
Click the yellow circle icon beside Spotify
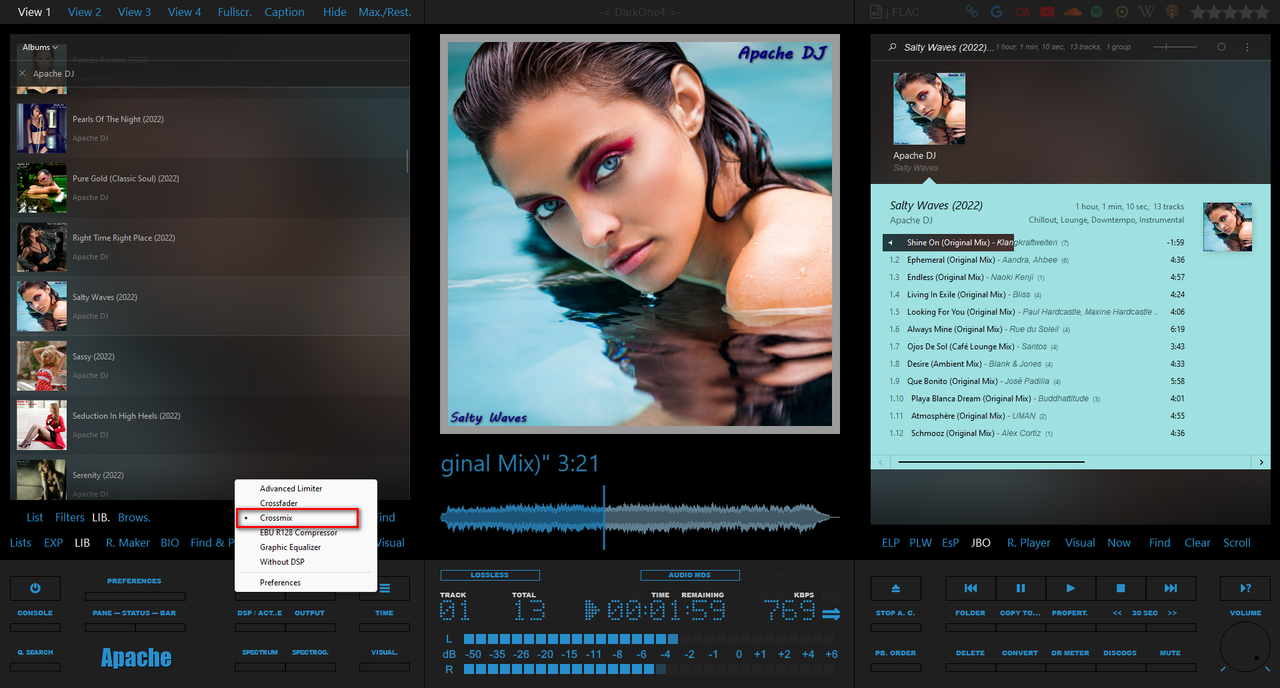point(1122,12)
